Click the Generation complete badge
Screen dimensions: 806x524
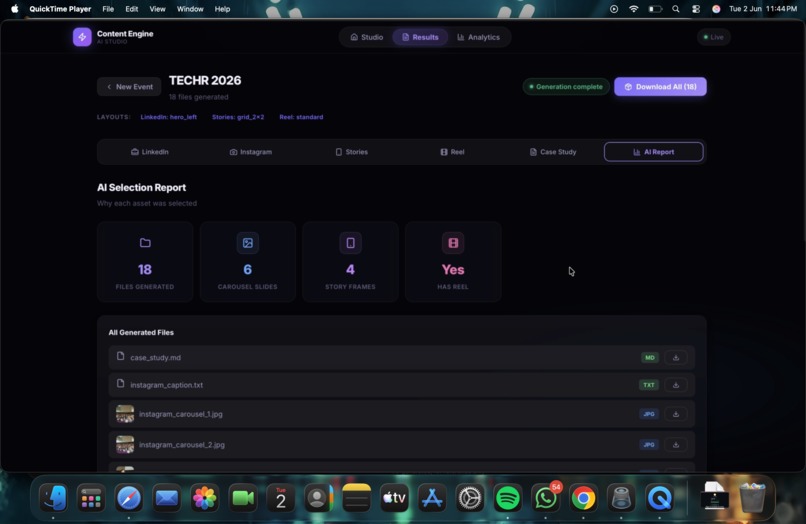pos(566,87)
